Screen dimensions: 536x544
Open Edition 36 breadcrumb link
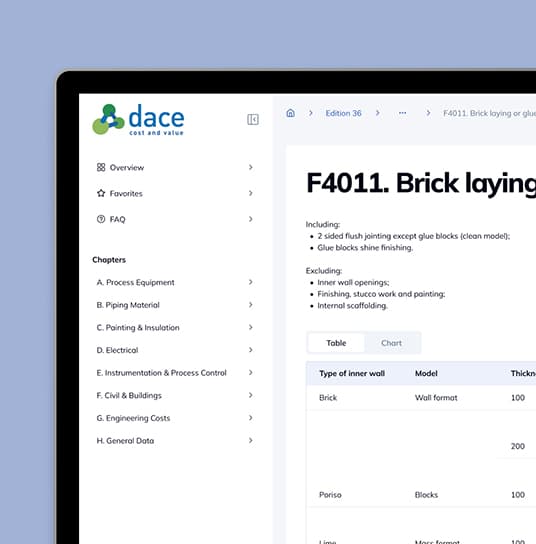click(x=343, y=113)
